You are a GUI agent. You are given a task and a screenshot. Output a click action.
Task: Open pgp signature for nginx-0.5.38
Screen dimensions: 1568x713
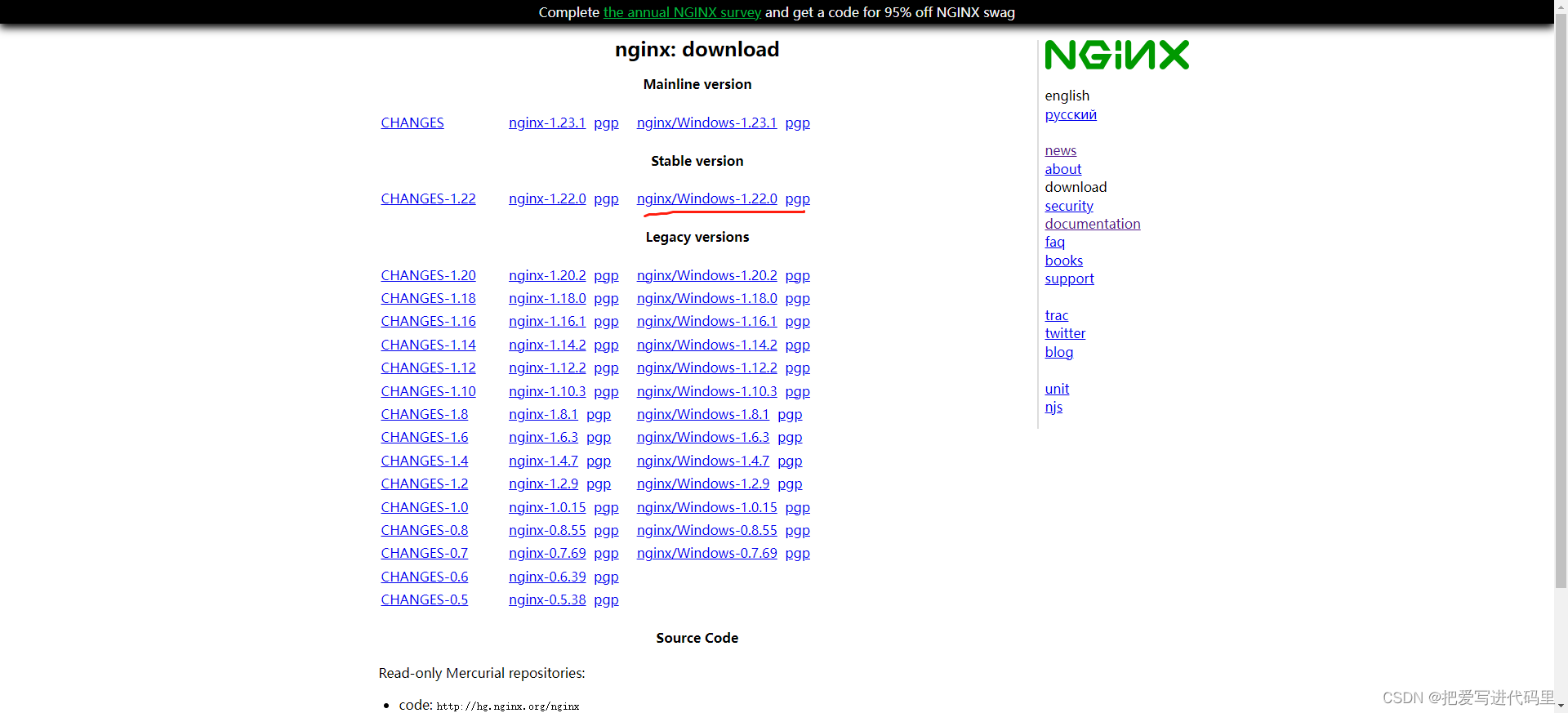[606, 600]
